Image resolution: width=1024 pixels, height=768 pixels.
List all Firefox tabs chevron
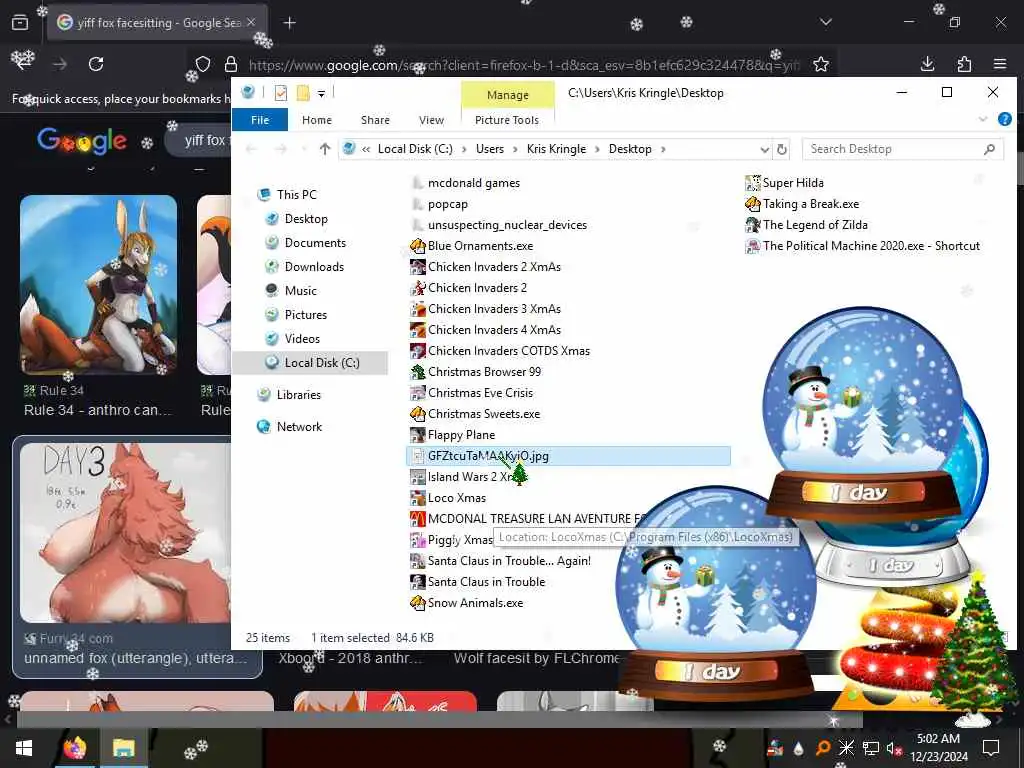[x=826, y=22]
